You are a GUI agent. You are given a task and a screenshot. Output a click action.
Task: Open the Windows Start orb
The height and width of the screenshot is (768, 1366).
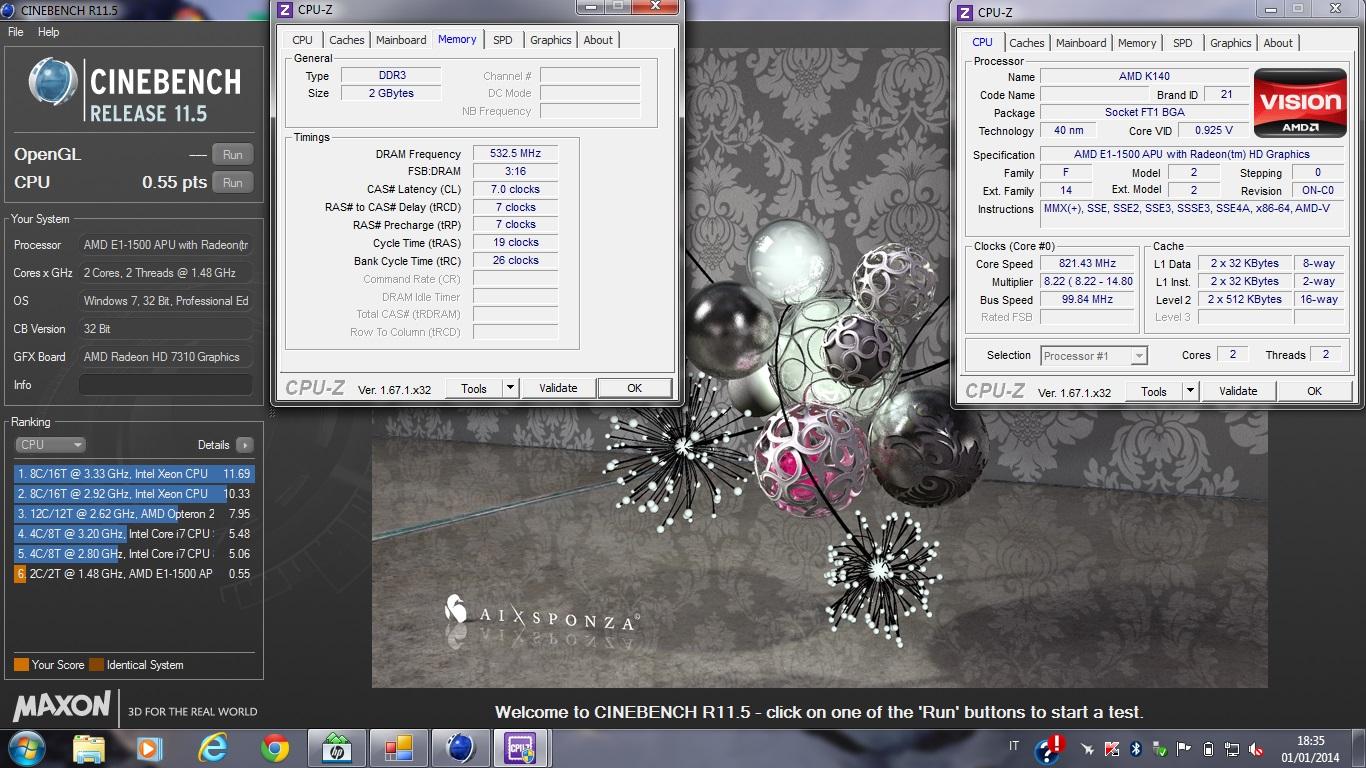coord(26,748)
